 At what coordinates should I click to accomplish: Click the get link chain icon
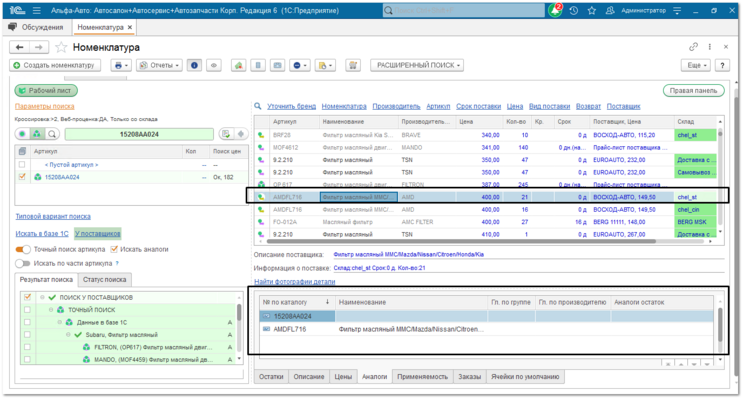click(x=693, y=46)
